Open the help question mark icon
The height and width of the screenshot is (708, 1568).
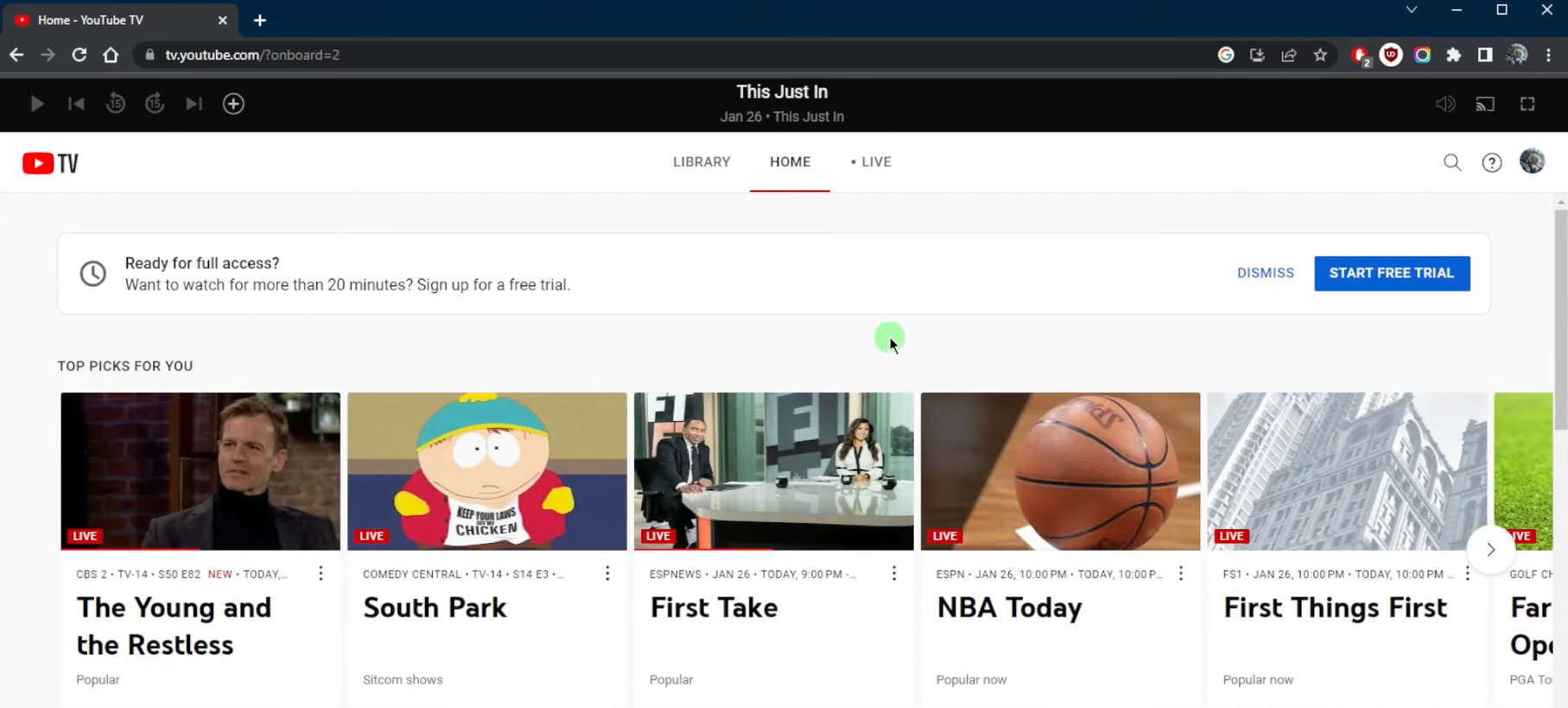[x=1492, y=163]
